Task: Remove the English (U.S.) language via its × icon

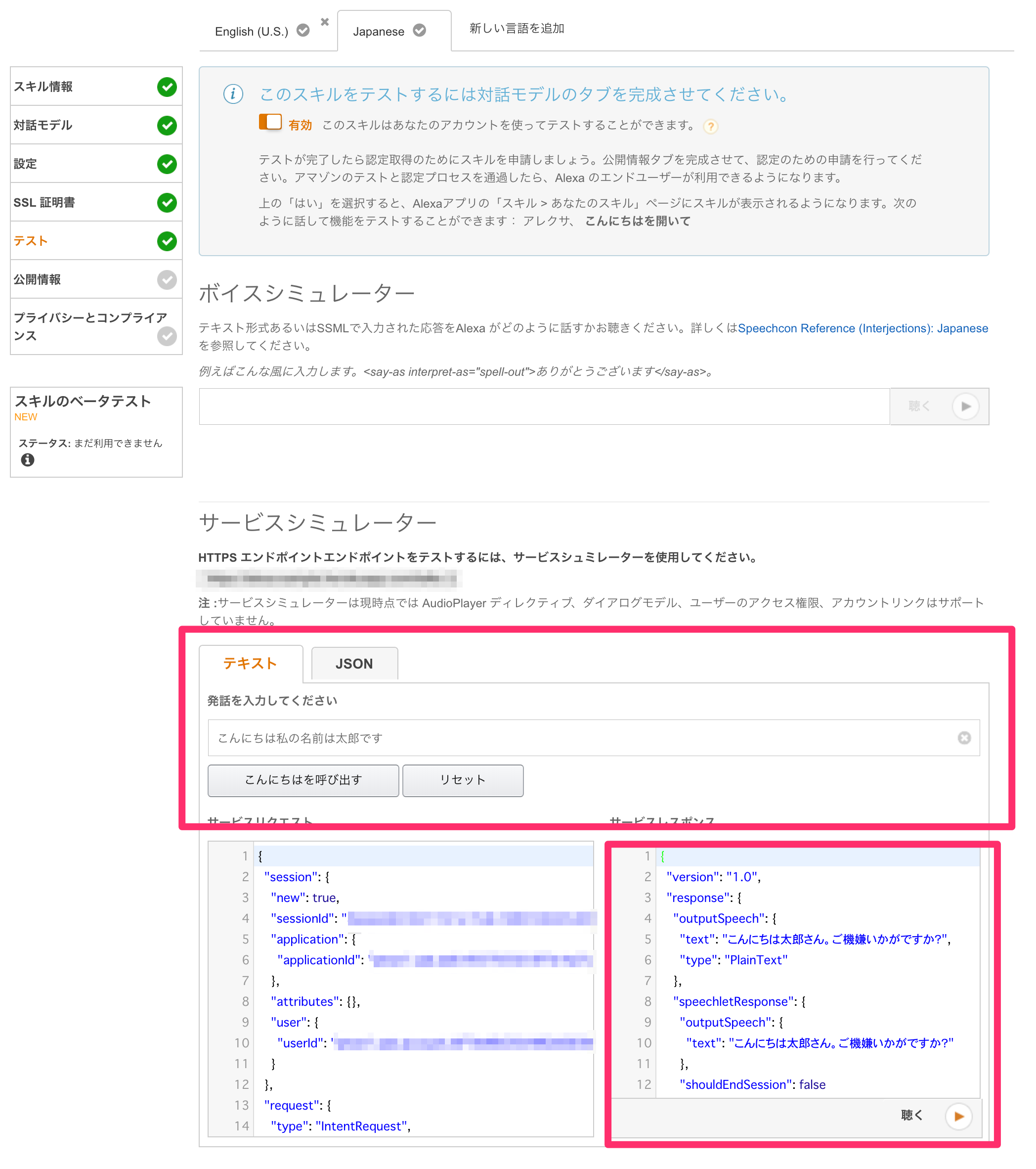Action: point(325,22)
